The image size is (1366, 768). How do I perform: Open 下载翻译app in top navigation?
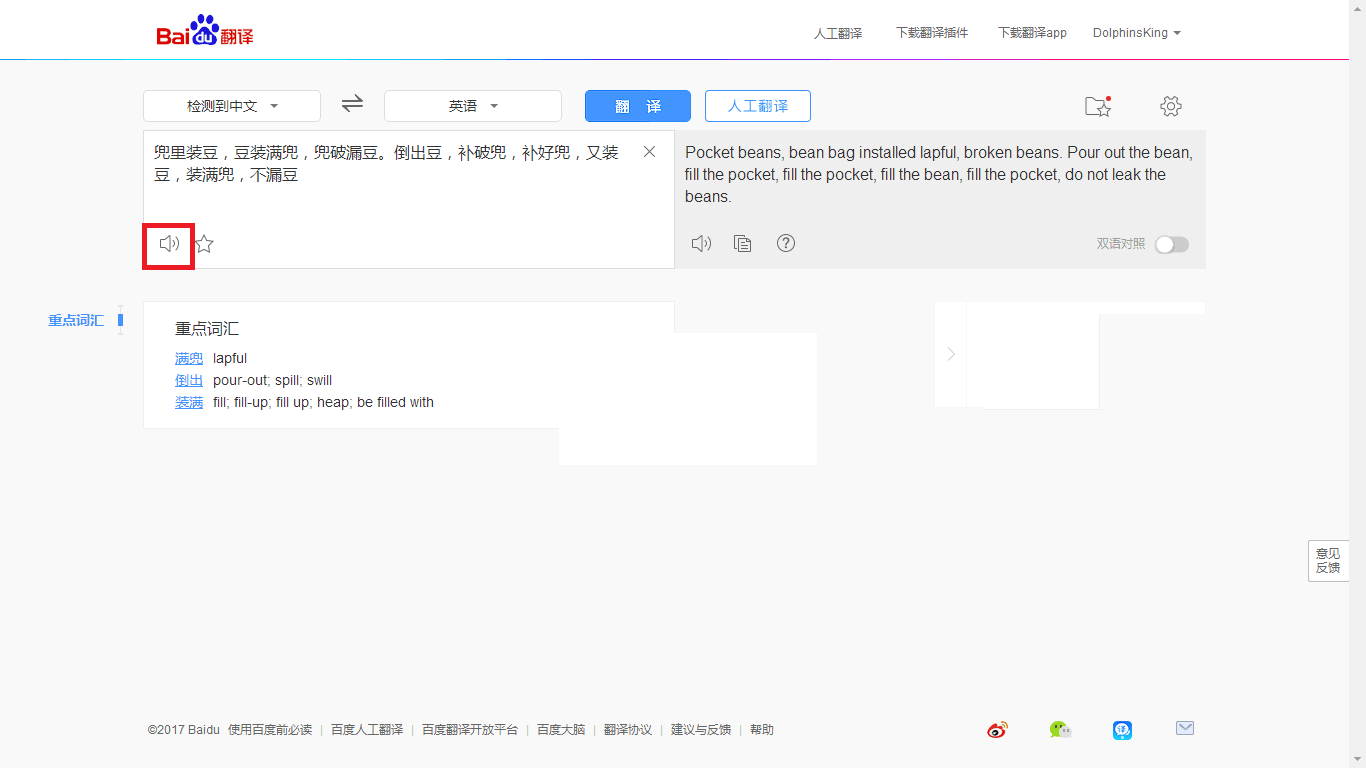coord(1032,33)
